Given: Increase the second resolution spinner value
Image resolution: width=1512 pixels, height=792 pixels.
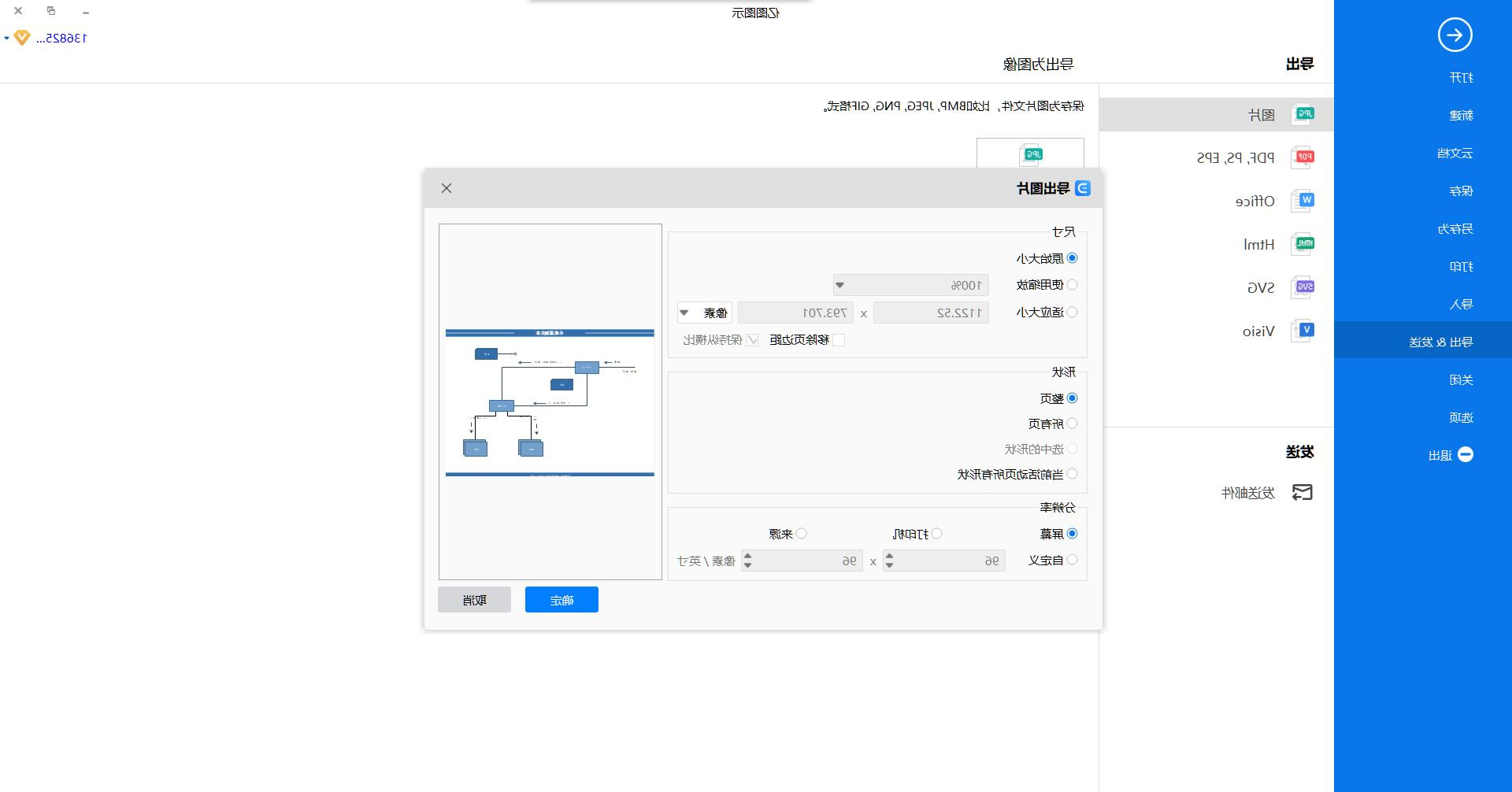Looking at the screenshot, I should (747, 556).
